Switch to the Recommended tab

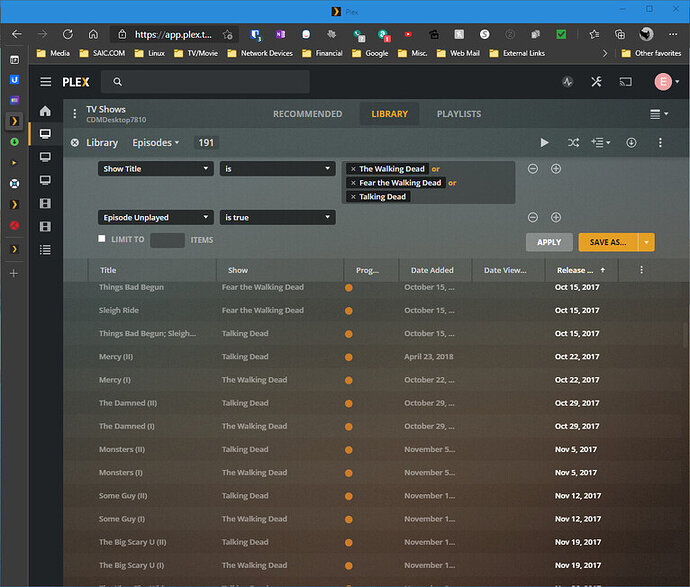308,114
